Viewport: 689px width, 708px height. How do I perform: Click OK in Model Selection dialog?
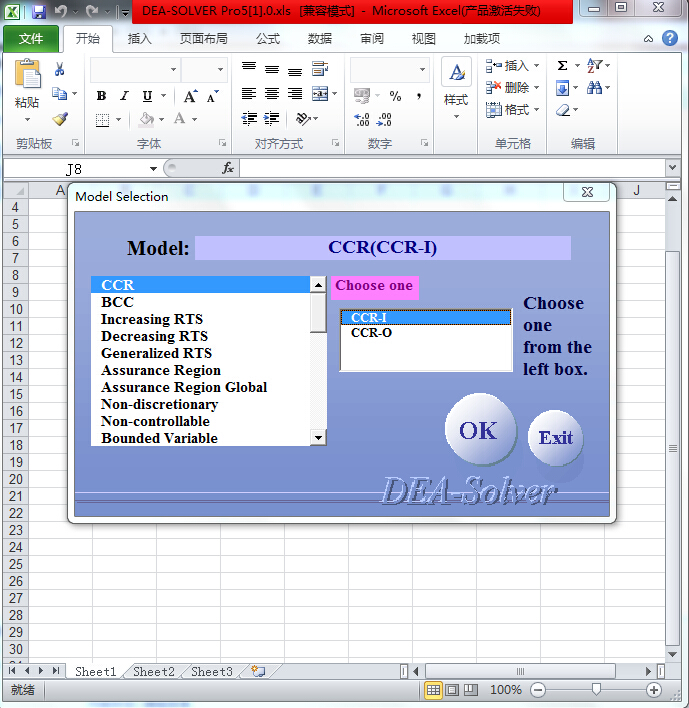[x=480, y=429]
